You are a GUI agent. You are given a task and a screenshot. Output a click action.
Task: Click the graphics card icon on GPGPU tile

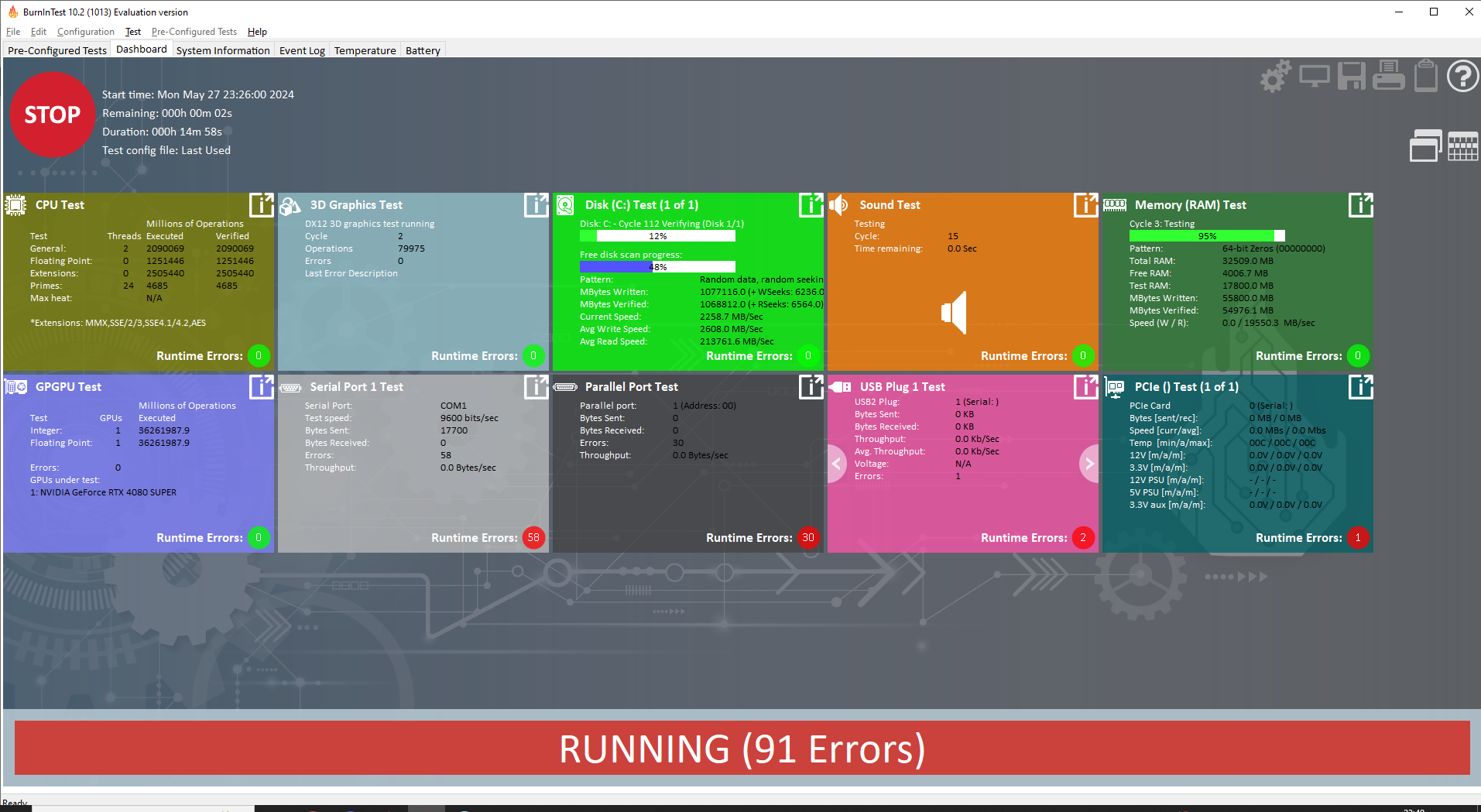point(16,387)
